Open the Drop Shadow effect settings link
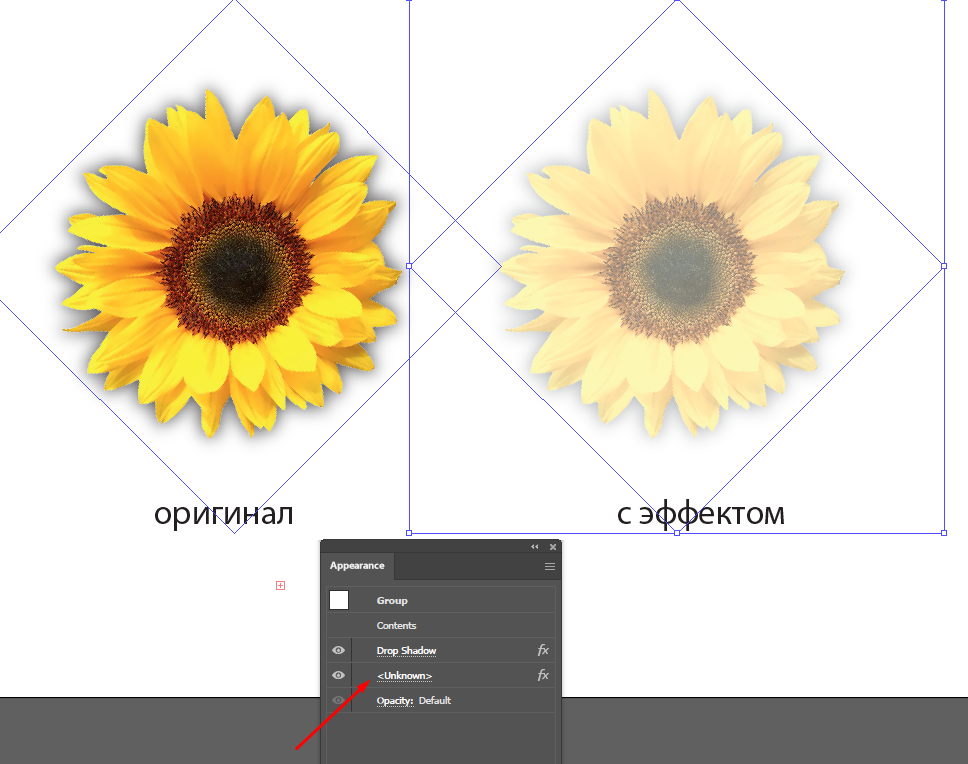Image resolution: width=968 pixels, height=764 pixels. (x=406, y=650)
